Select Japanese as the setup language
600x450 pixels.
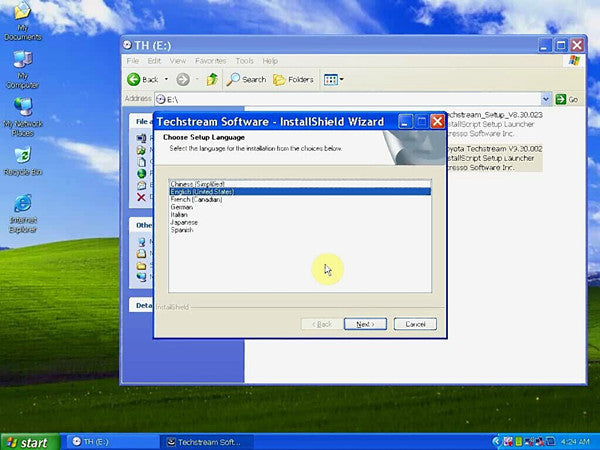[x=185, y=222]
